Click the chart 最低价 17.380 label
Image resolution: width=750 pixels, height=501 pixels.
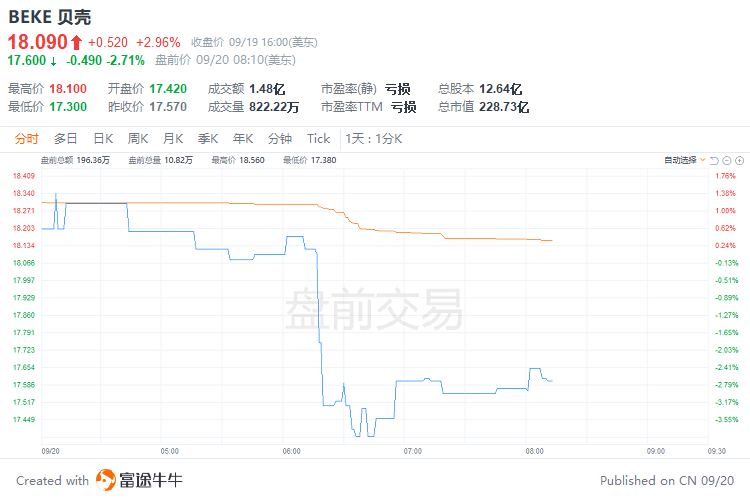coord(309,160)
